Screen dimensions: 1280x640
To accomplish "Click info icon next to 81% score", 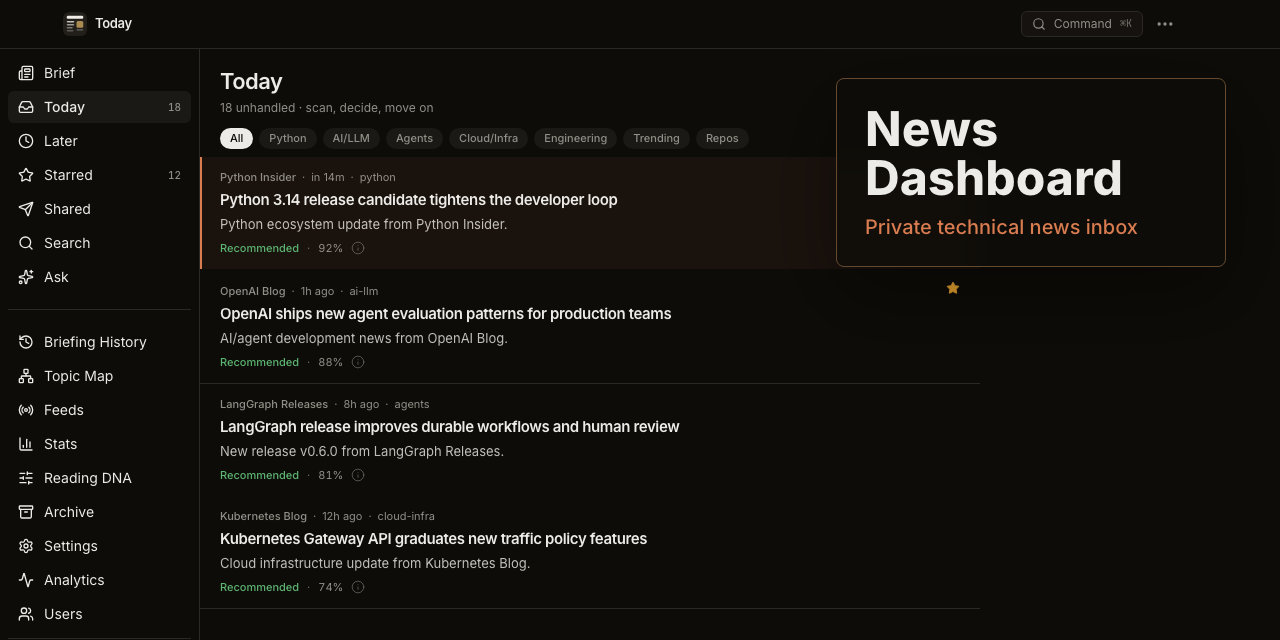I will 358,475.
